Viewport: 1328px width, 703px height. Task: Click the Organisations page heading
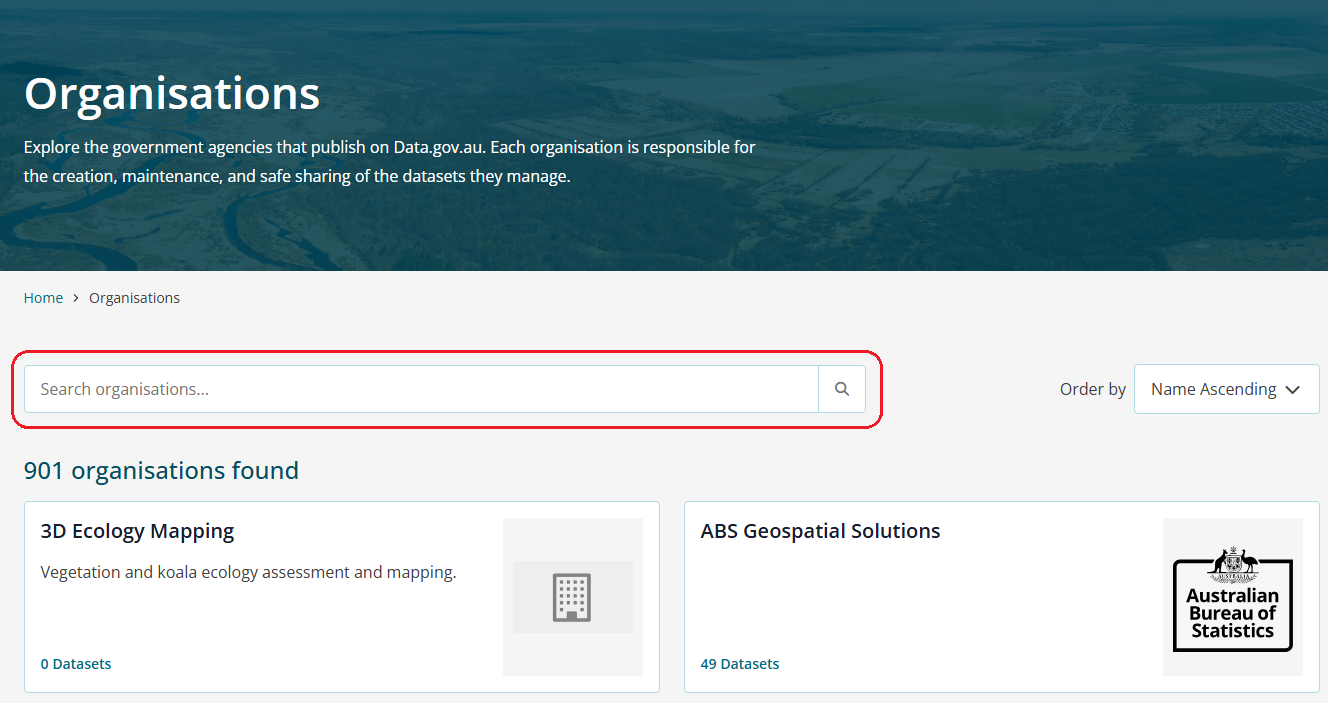(172, 93)
